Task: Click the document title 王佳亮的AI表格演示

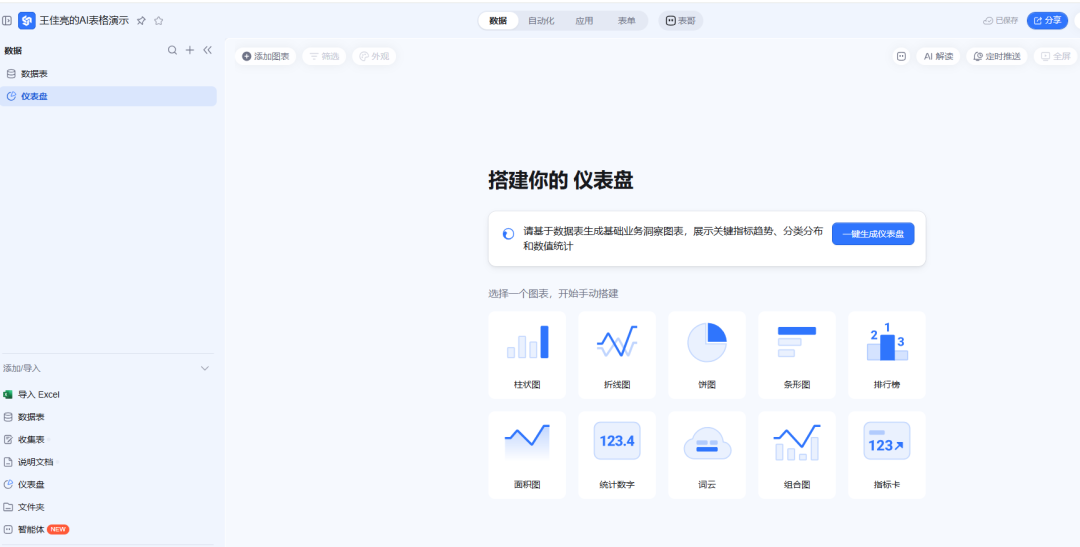Action: tap(84, 21)
